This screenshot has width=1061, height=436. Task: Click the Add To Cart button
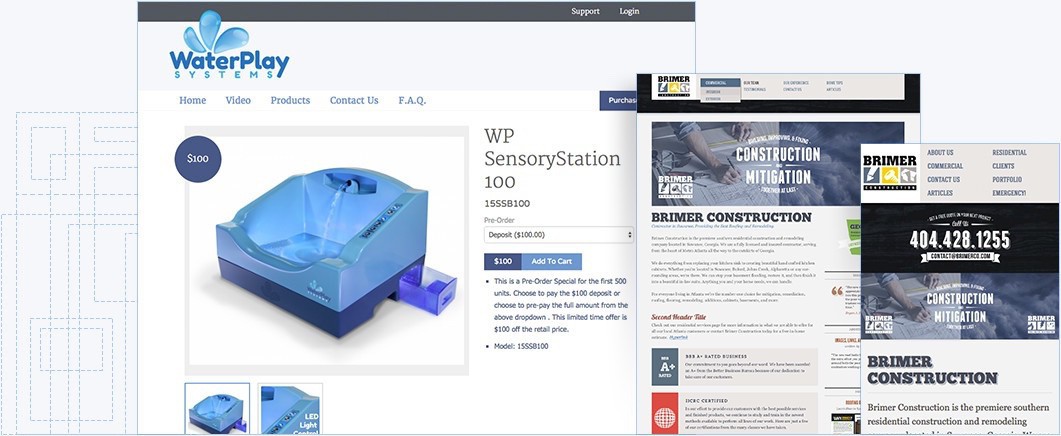(551, 261)
